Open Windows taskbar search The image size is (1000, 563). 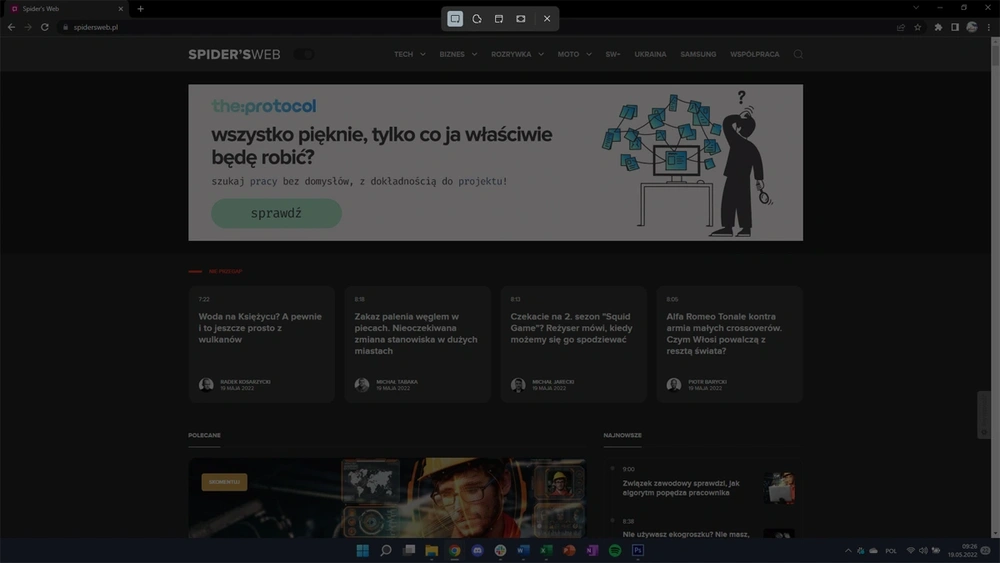386,550
